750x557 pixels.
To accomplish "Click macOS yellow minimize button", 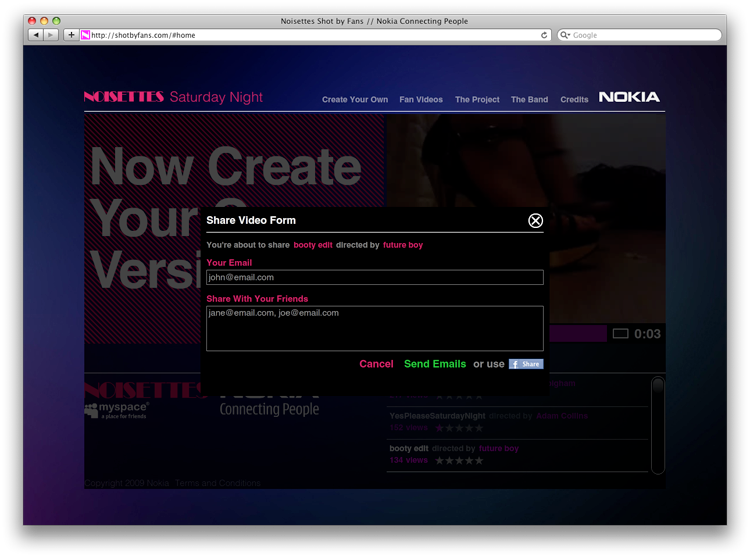I will coord(44,21).
